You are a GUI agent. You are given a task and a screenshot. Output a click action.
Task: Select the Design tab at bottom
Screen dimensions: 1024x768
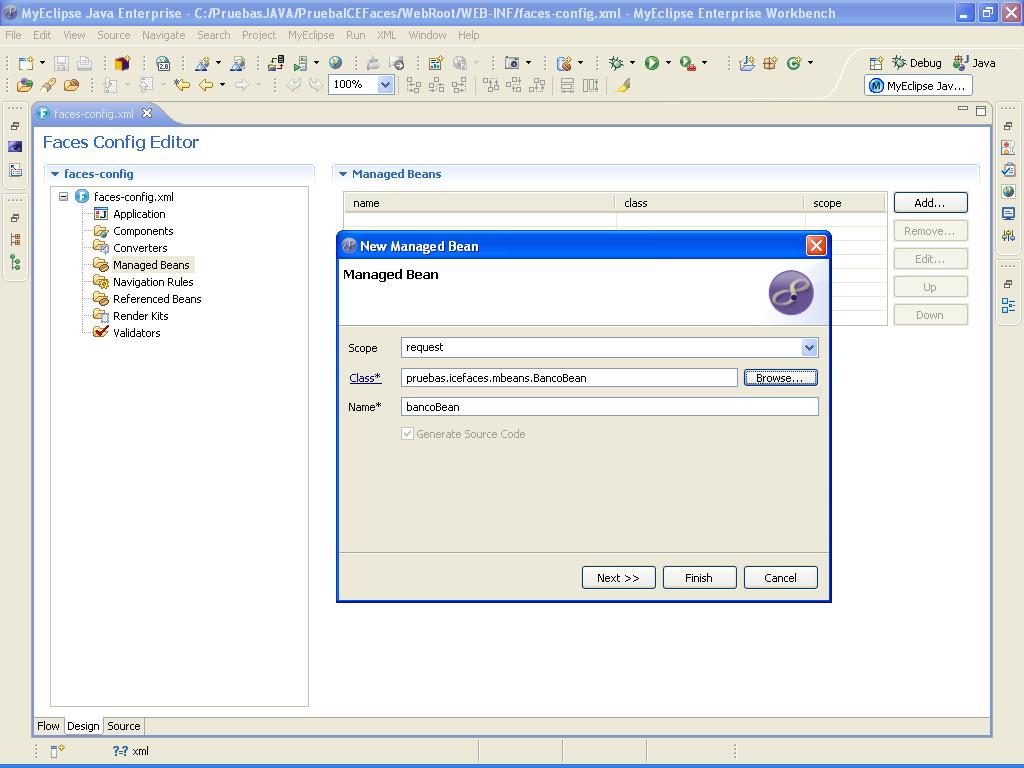click(83, 726)
